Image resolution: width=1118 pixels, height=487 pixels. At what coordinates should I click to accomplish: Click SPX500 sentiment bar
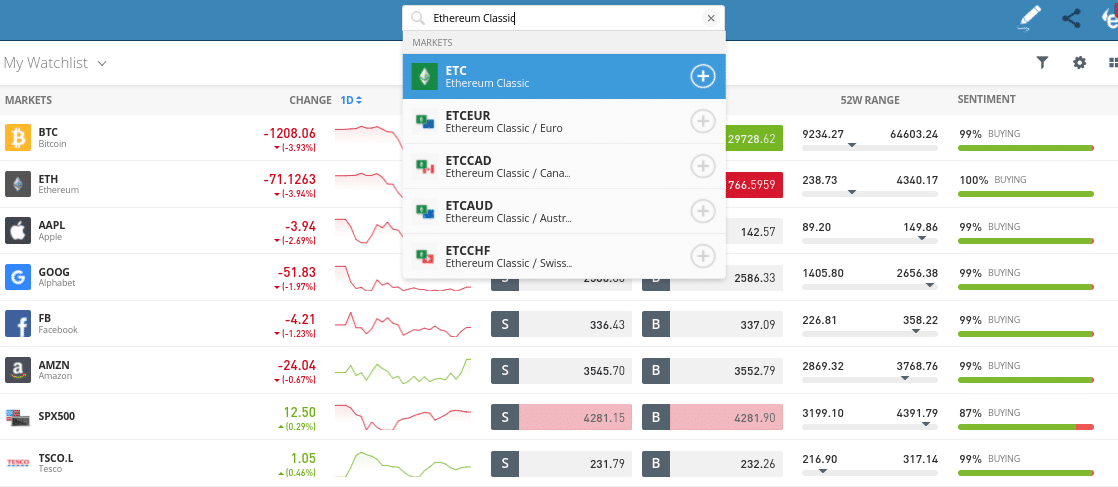point(1025,426)
